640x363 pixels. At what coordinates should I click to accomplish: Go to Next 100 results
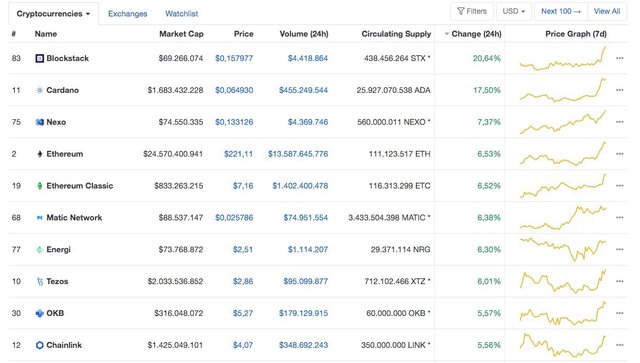(561, 11)
